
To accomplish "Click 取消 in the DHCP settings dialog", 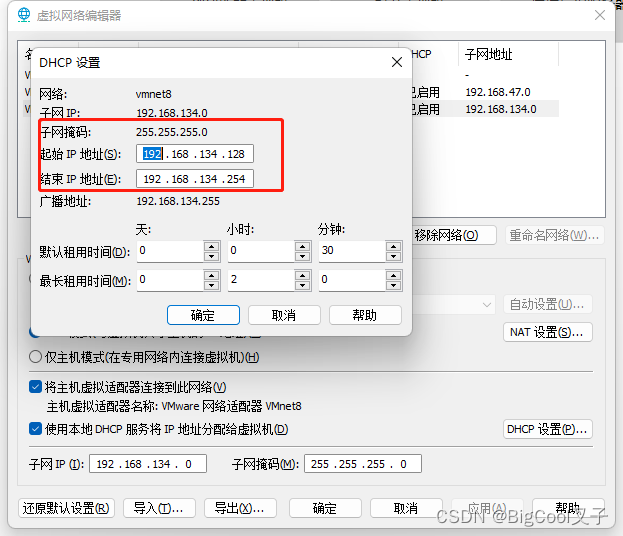I will click(284, 315).
